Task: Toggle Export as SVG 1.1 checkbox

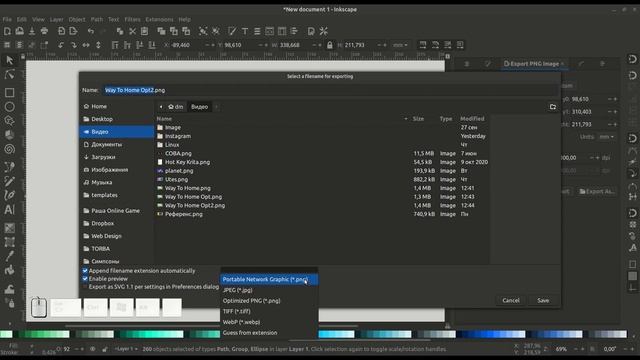Action: pos(85,287)
